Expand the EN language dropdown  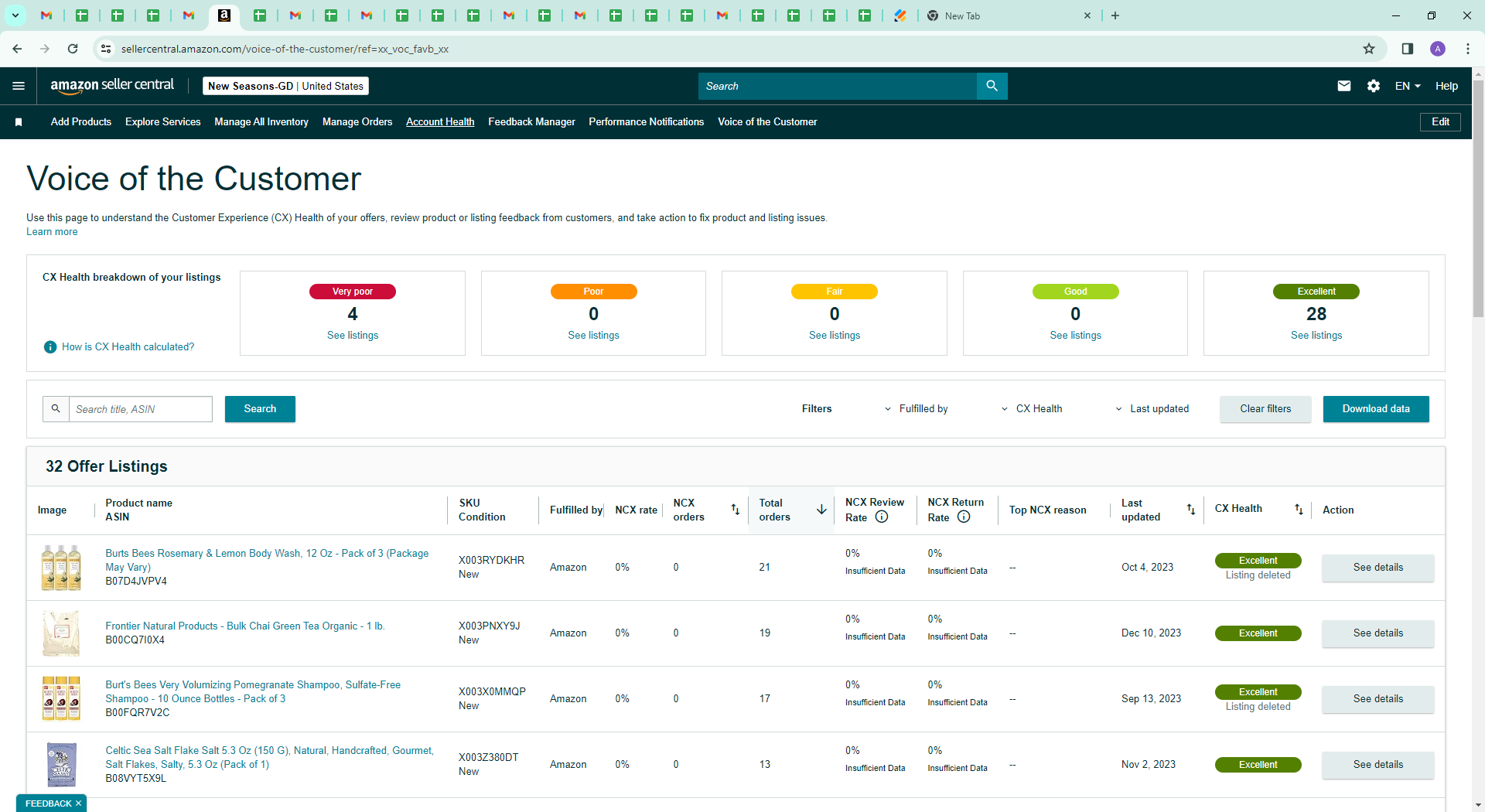coord(1408,86)
